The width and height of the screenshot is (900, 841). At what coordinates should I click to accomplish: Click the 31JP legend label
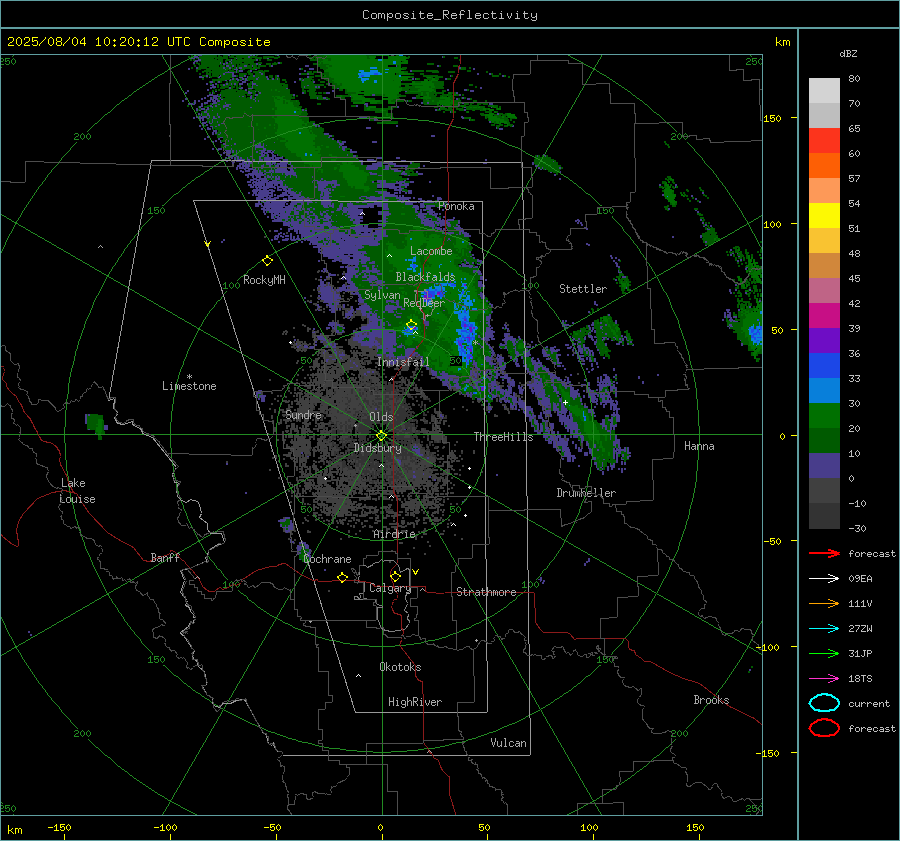[x=860, y=653]
